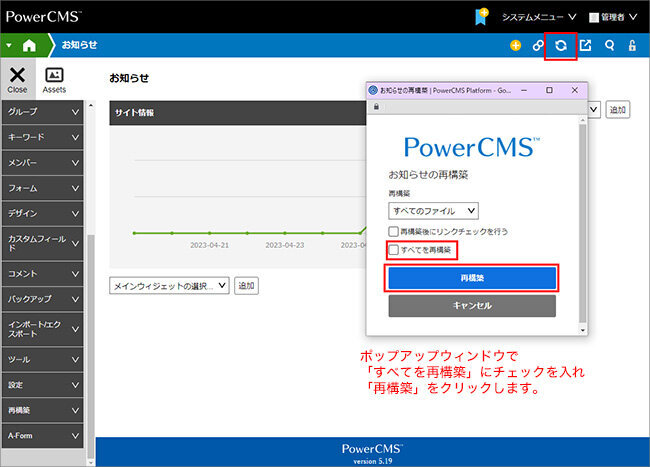Click the sidebar scrollbar up arrow

(91, 105)
